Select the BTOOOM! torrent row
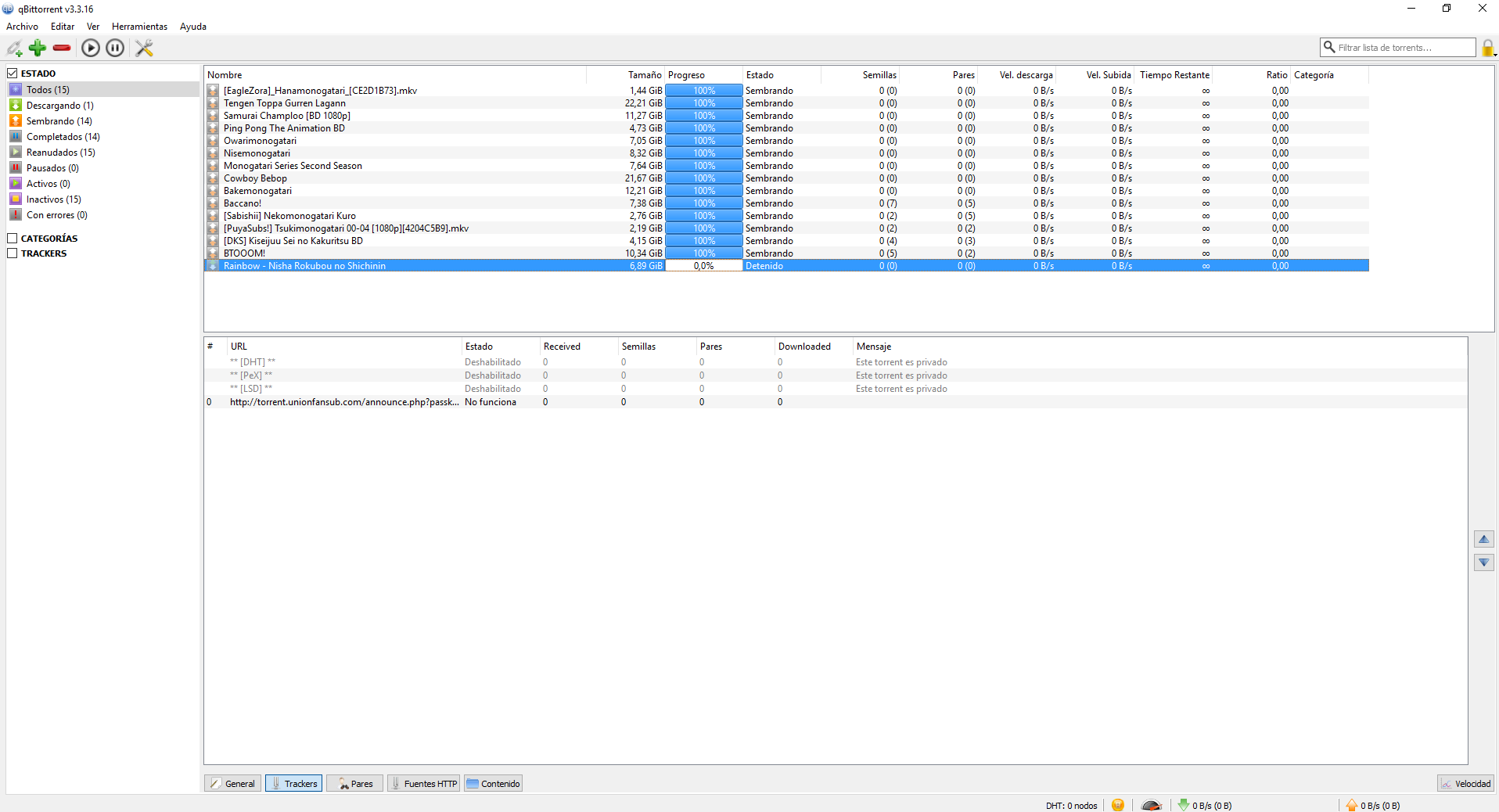Viewport: 1499px width, 812px height. click(x=786, y=253)
